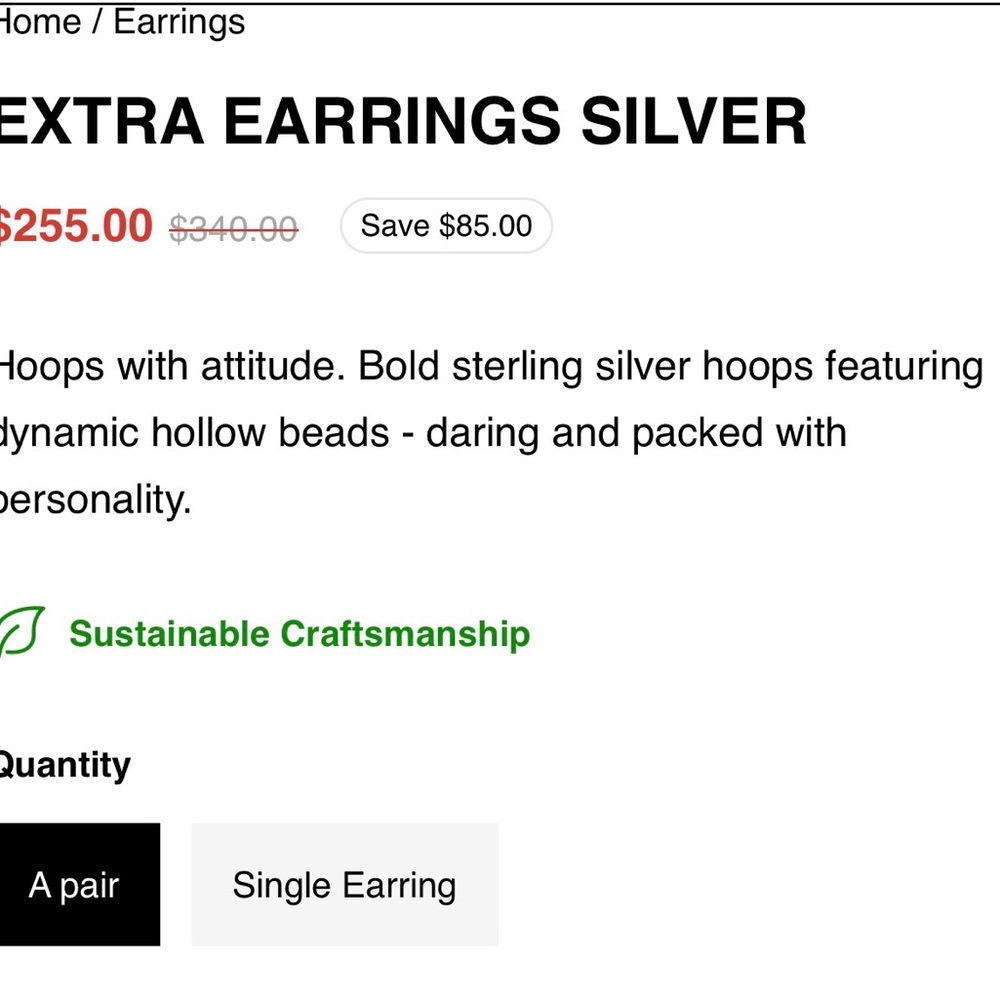This screenshot has width=1000, height=1000.
Task: Choose Single Earring purchase format
Action: point(344,885)
